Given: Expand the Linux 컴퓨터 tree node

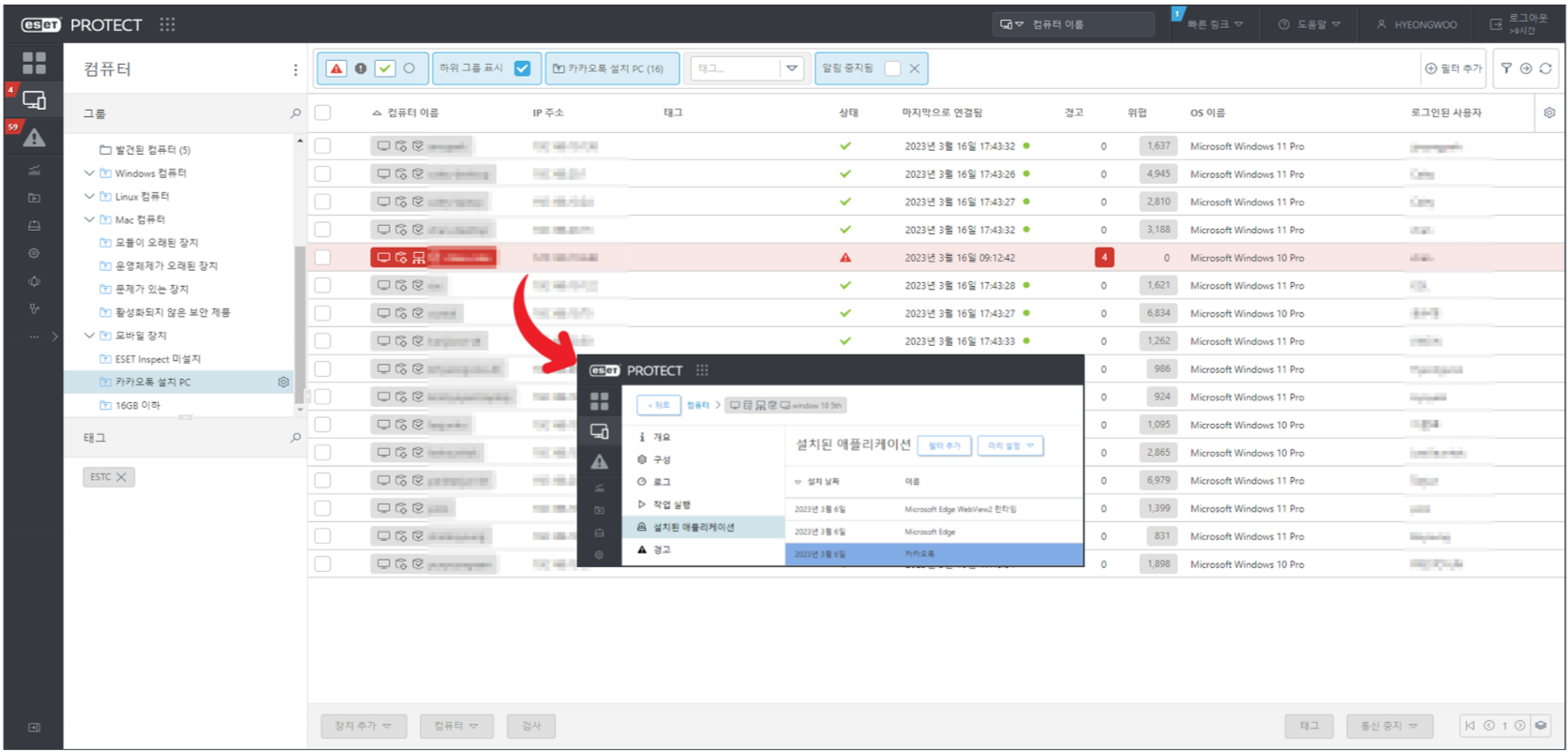Looking at the screenshot, I should [x=89, y=196].
